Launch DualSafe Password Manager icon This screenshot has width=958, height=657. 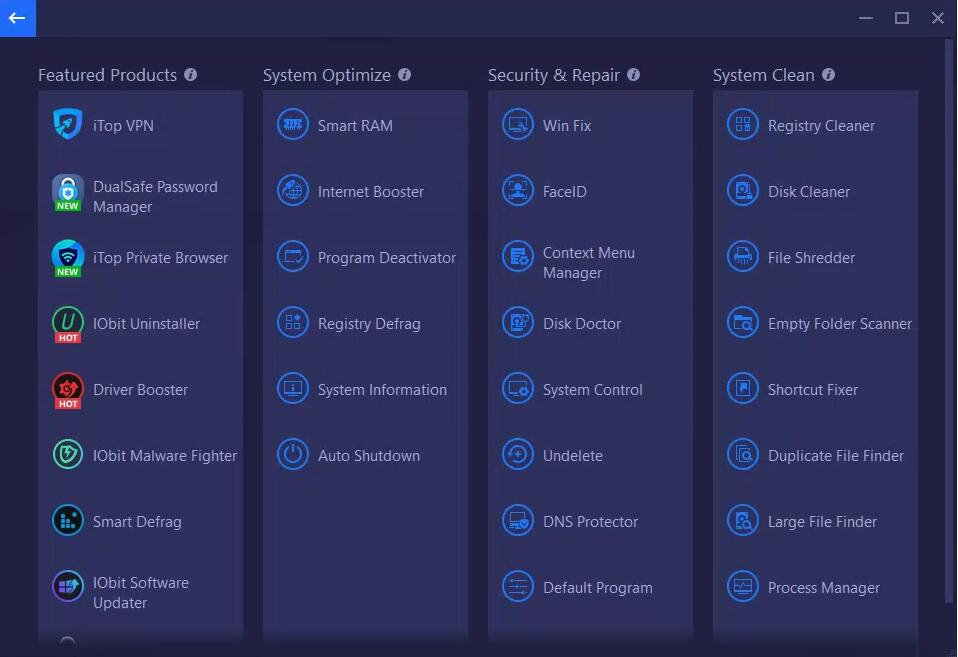(68, 193)
